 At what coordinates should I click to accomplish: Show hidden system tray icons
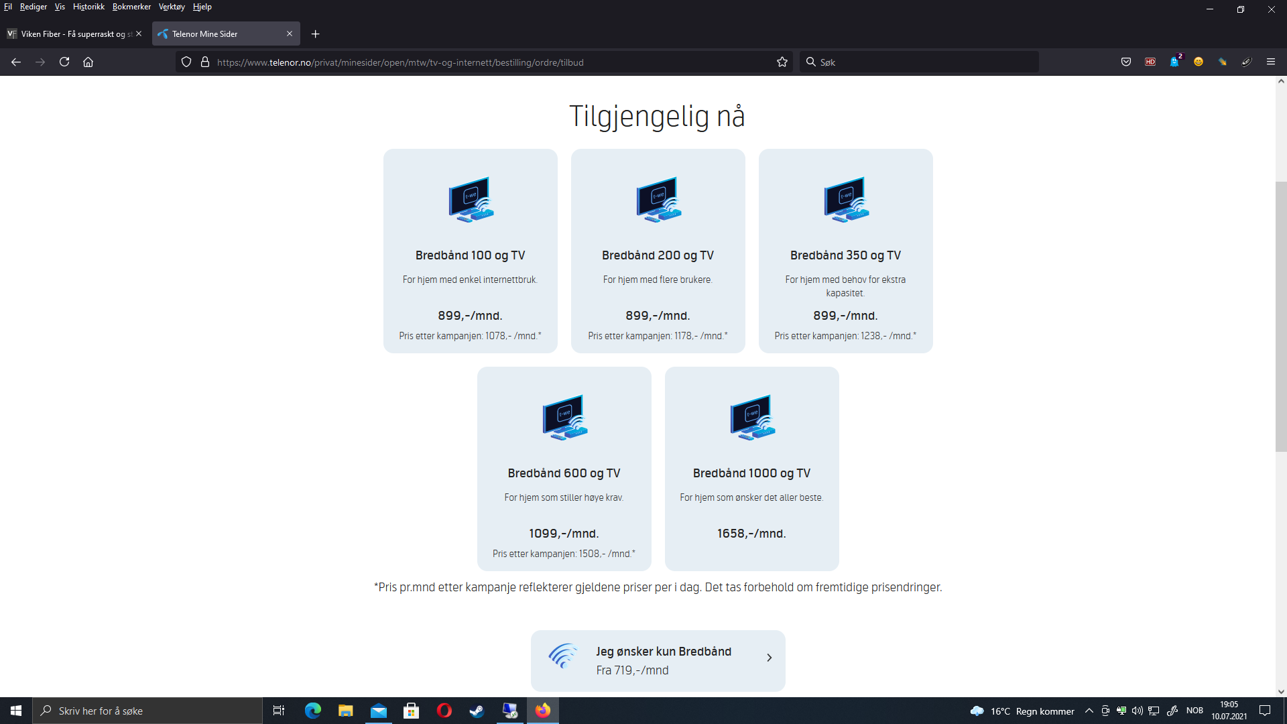tap(1089, 711)
